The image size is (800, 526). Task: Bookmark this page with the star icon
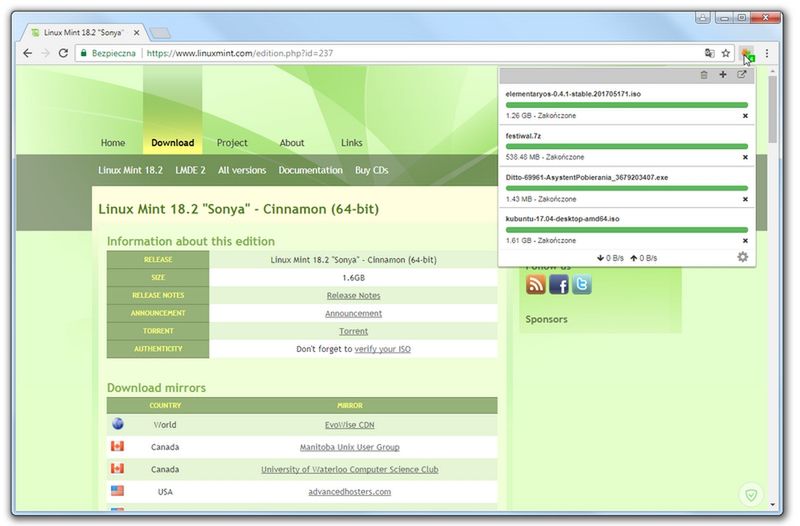[726, 53]
